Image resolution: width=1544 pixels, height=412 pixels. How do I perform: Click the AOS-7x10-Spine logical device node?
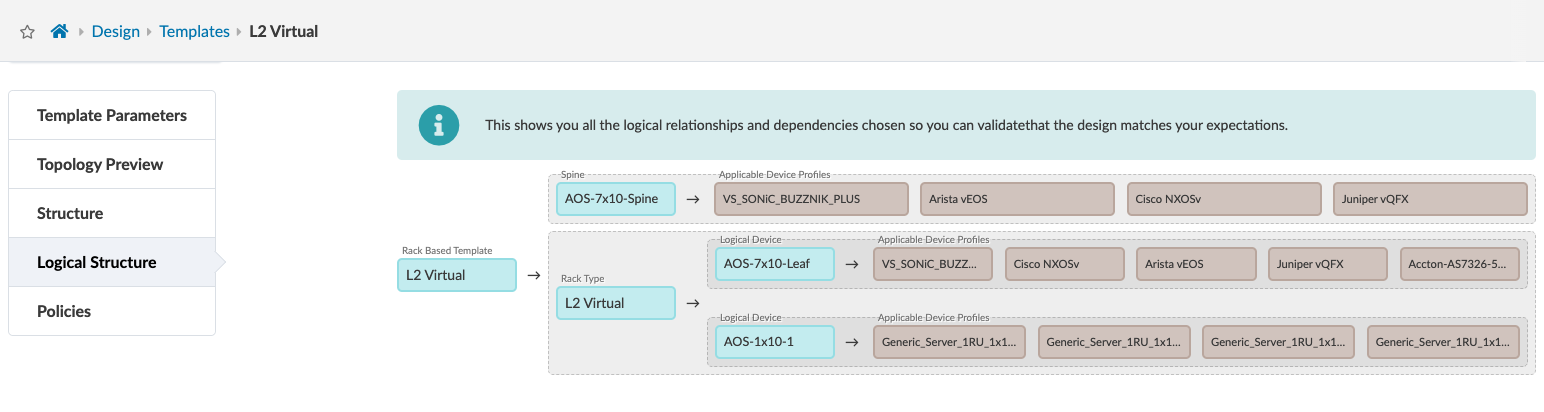pyautogui.click(x=615, y=199)
